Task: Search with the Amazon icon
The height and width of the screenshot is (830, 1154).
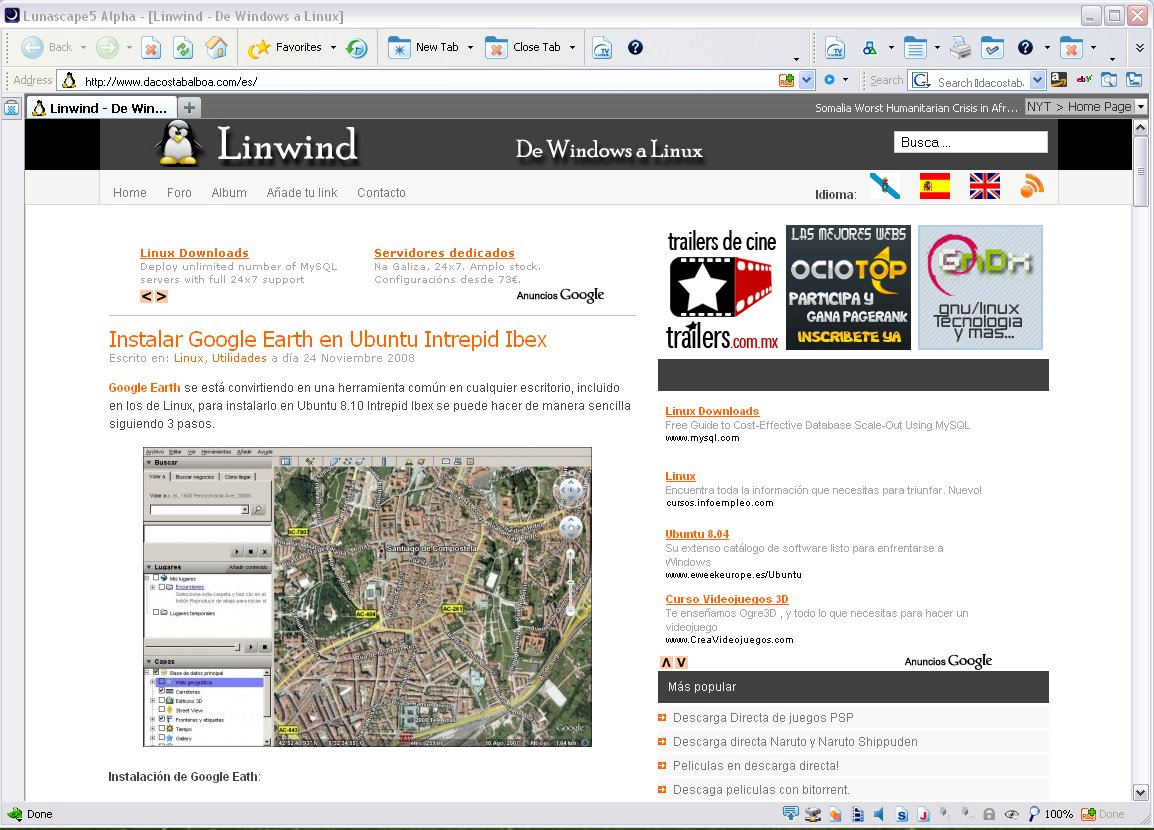Action: point(1059,79)
